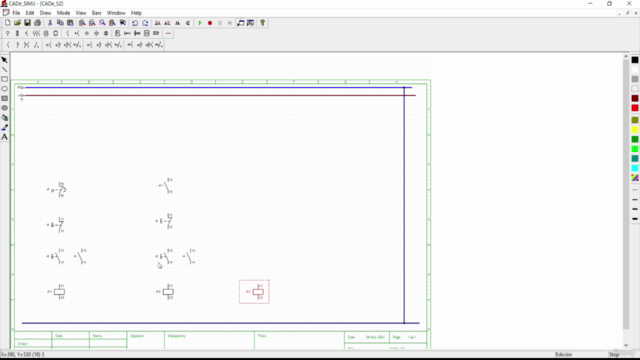Image resolution: width=640 pixels, height=360 pixels.
Task: Open the multicolor custom color swatch
Action: (635, 178)
